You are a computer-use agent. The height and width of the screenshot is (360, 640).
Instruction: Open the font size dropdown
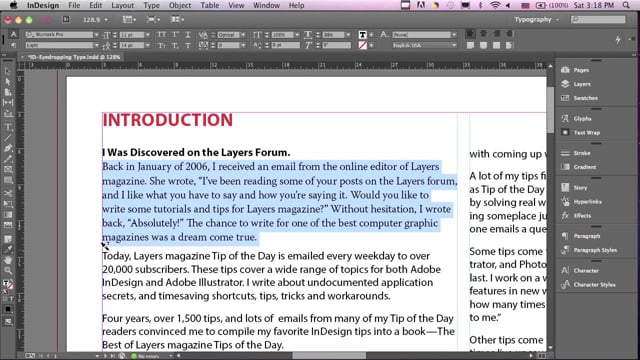(148, 35)
